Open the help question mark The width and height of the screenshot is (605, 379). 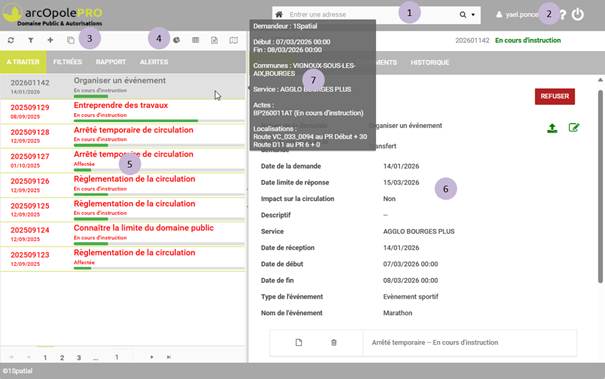point(563,15)
